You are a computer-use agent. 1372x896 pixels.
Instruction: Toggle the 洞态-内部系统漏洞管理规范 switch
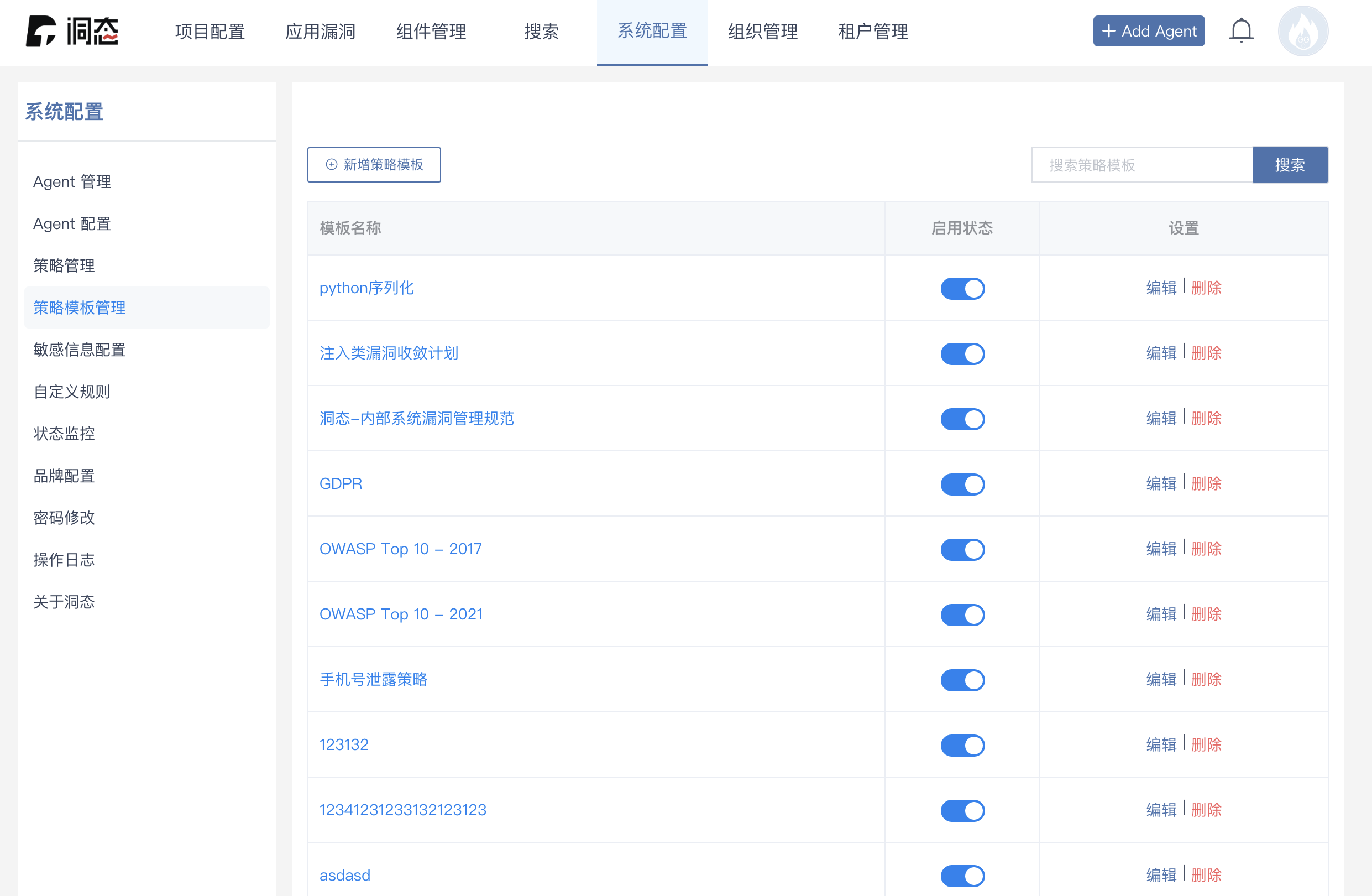tap(962, 419)
